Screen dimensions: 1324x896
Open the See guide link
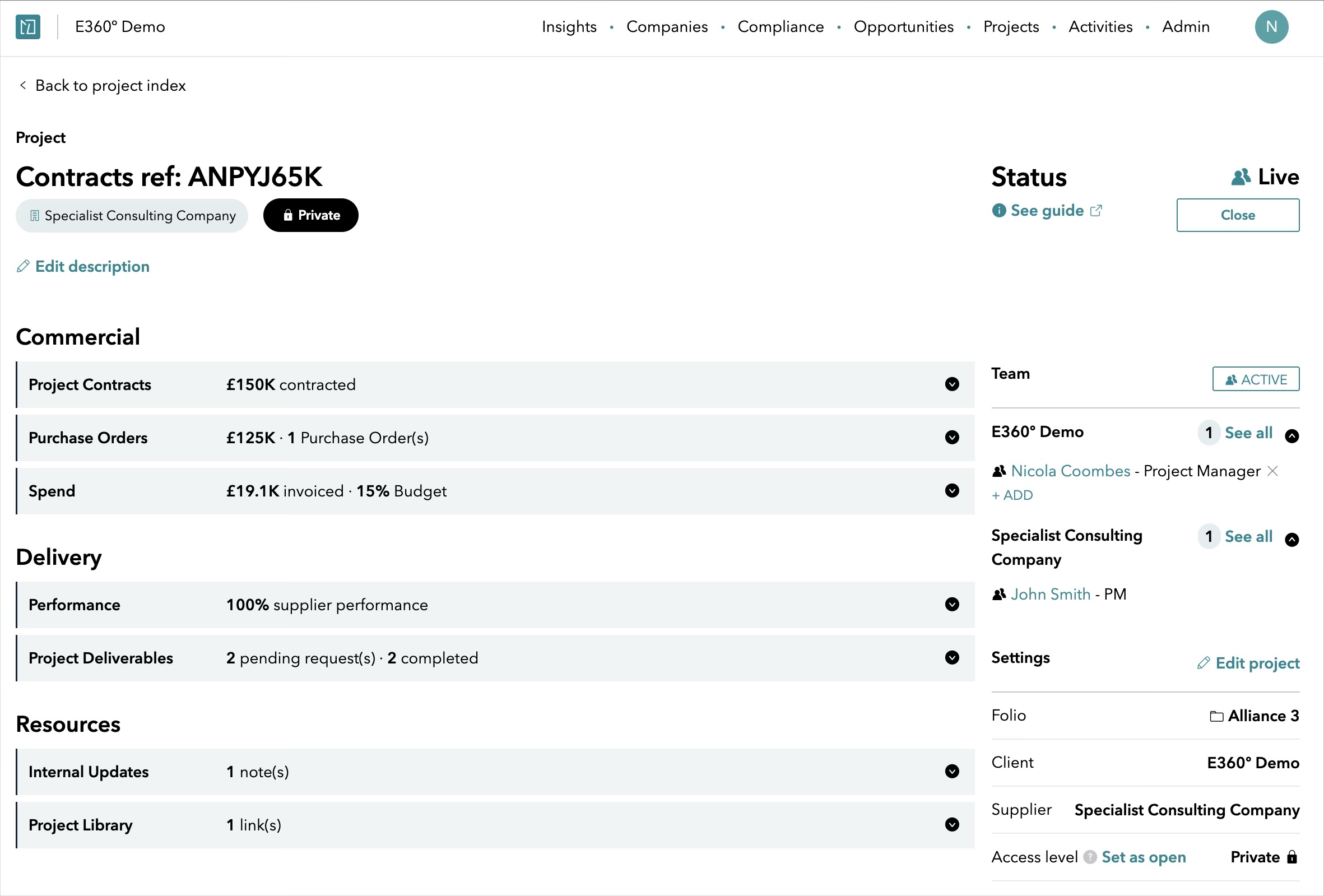point(1047,211)
